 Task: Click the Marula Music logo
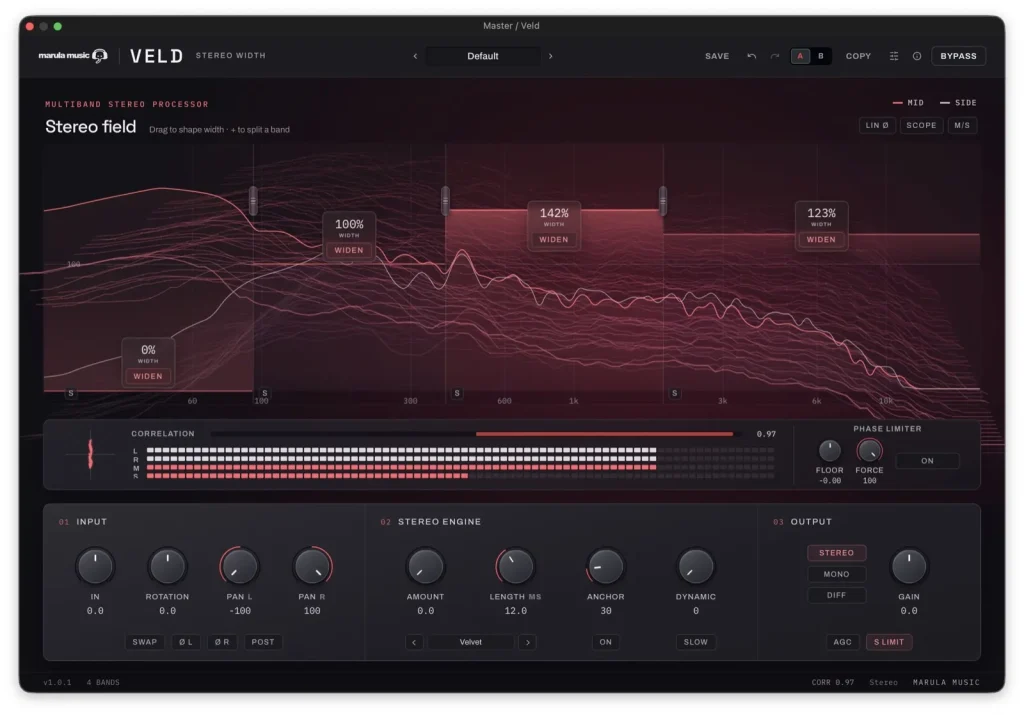click(72, 56)
